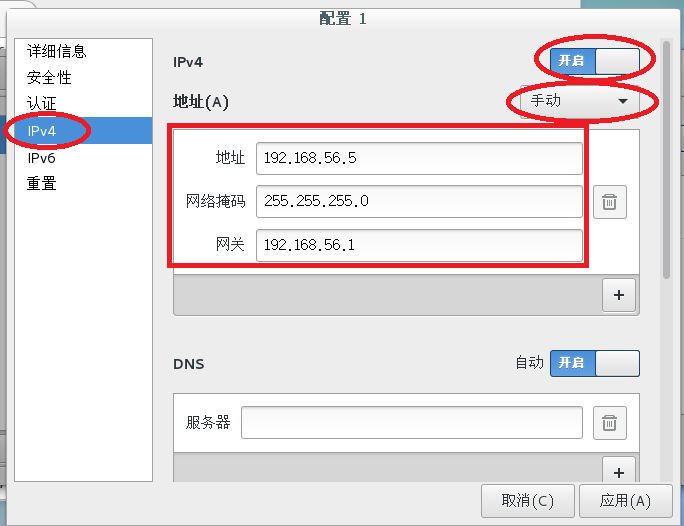This screenshot has width=684, height=526.
Task: Click the vertical scrollbar on the right
Action: pyautogui.click(x=666, y=160)
